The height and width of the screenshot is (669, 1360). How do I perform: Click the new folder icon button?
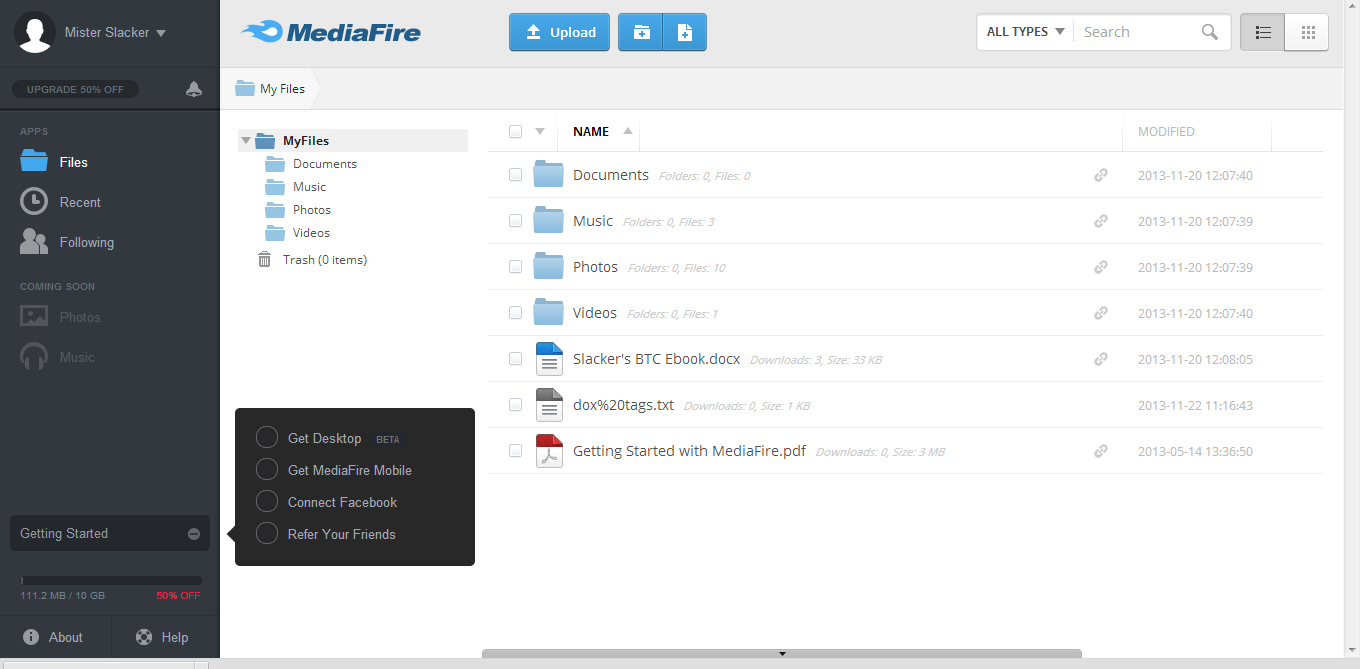641,32
